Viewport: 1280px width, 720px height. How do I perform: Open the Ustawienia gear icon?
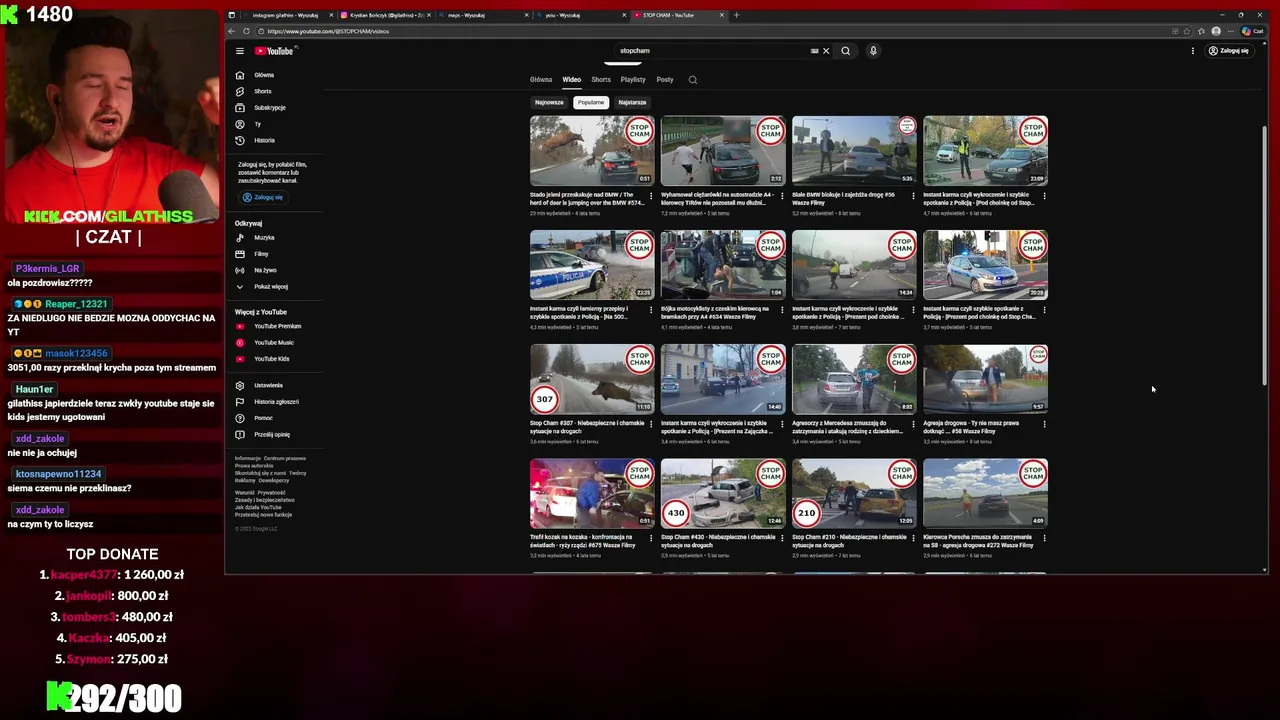[240, 385]
